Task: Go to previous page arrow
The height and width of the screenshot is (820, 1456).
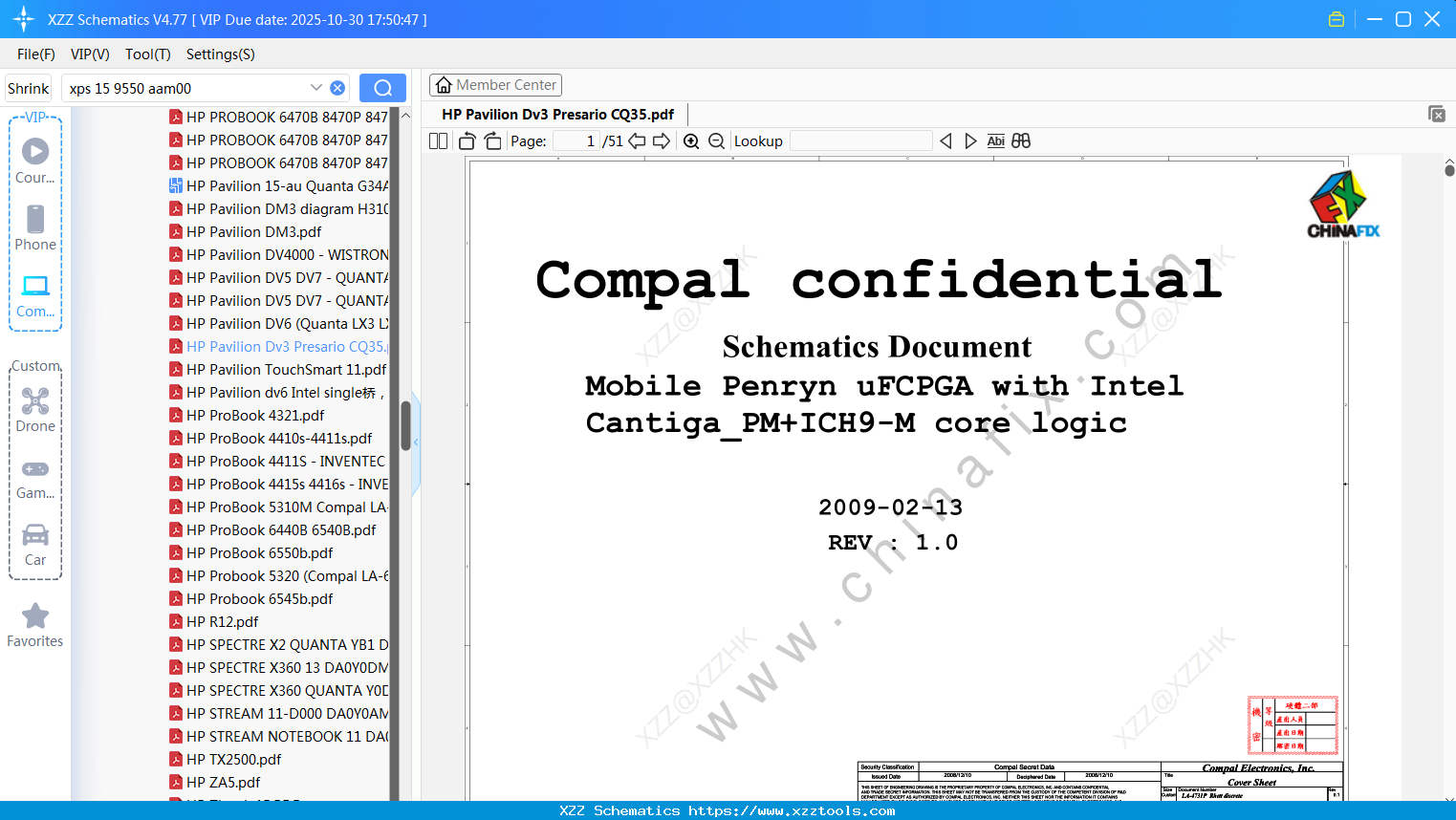Action: 637,141
